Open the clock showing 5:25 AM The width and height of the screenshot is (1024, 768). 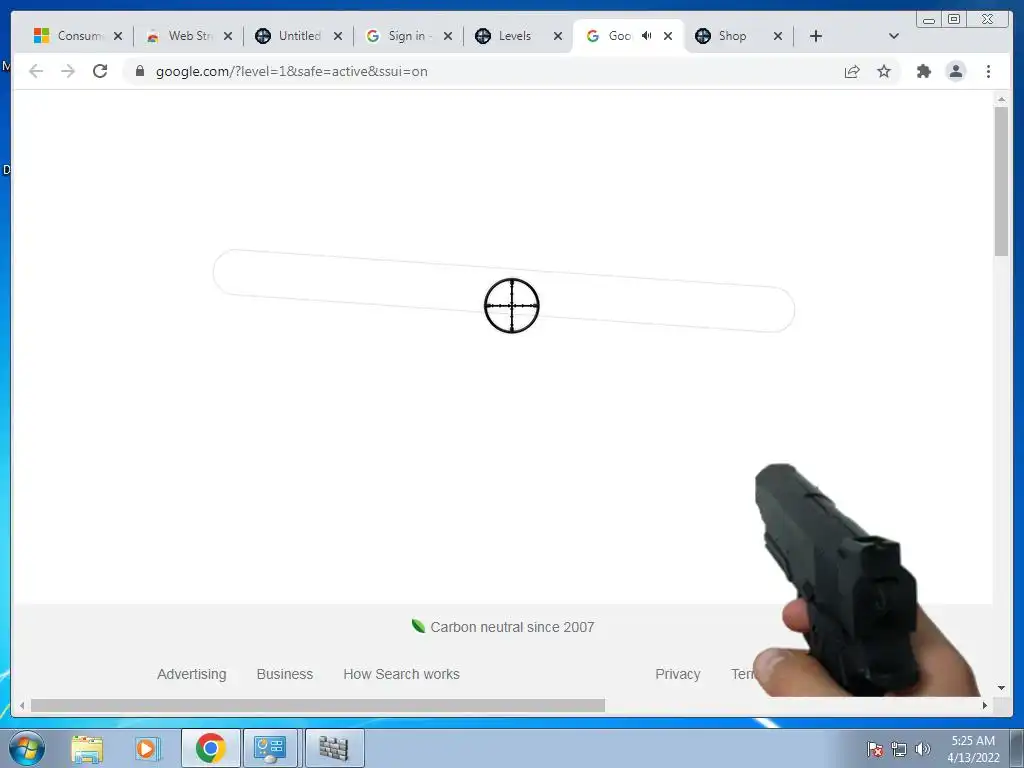[973, 749]
